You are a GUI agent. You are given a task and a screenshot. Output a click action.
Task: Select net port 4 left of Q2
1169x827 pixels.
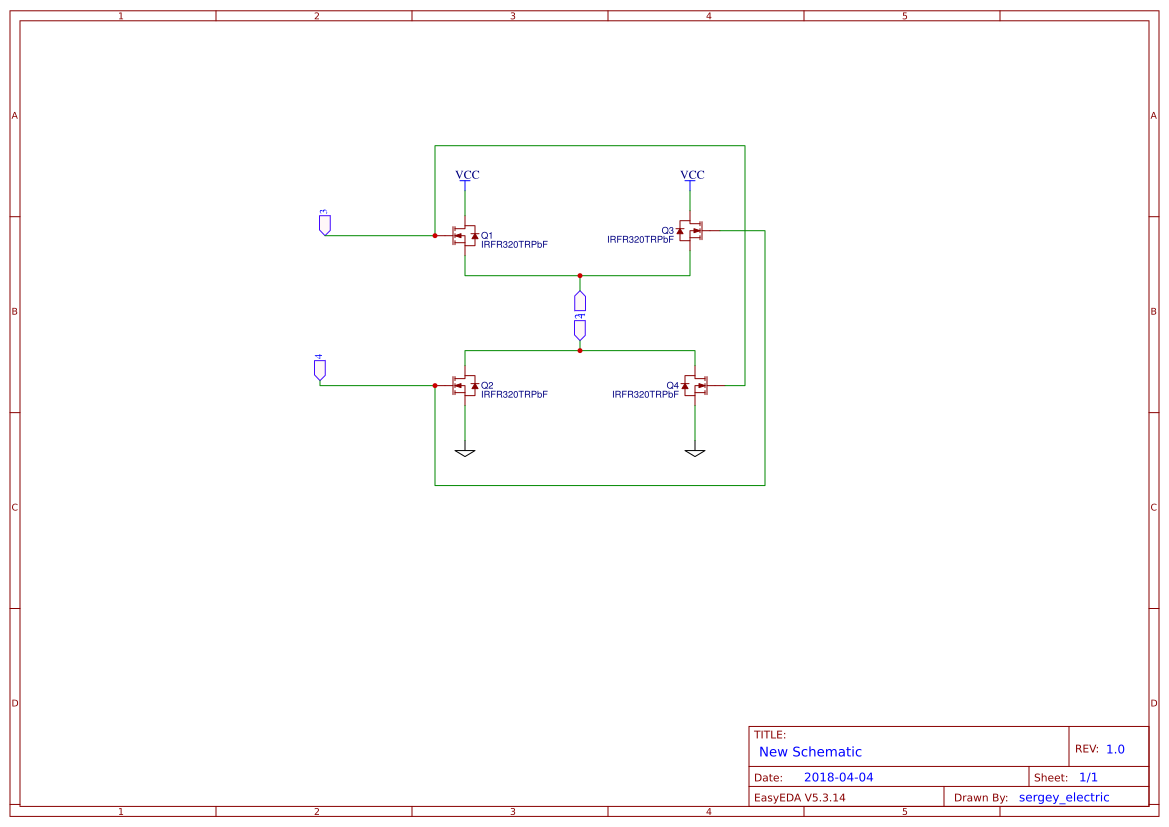click(320, 368)
